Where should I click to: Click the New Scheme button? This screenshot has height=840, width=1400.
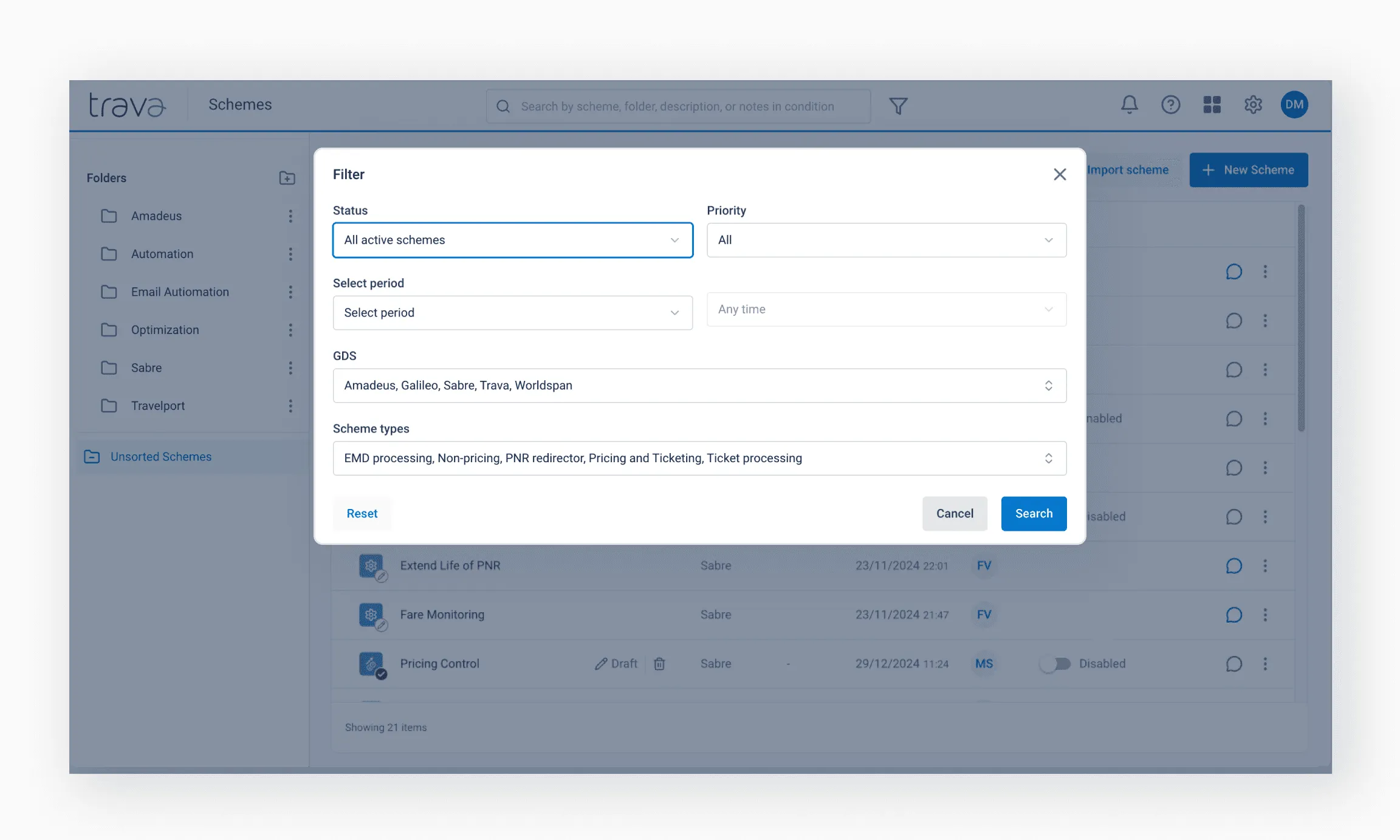point(1249,169)
